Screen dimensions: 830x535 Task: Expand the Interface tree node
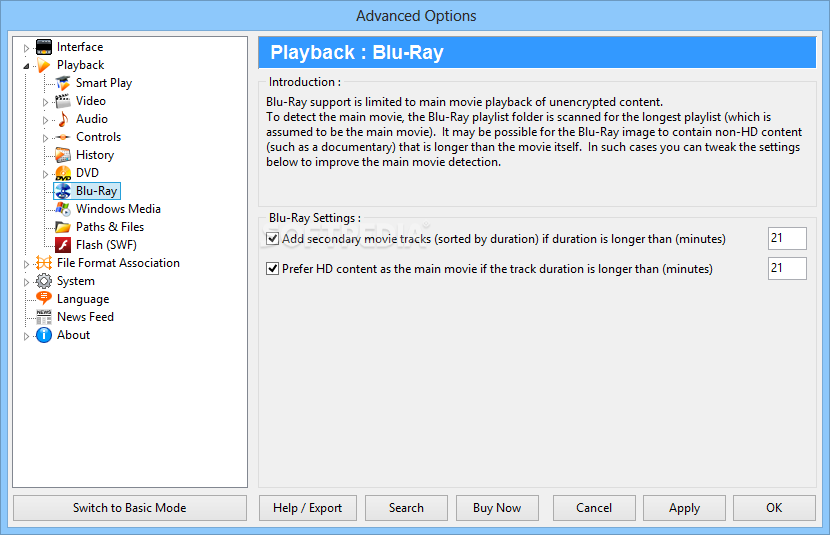(x=26, y=48)
